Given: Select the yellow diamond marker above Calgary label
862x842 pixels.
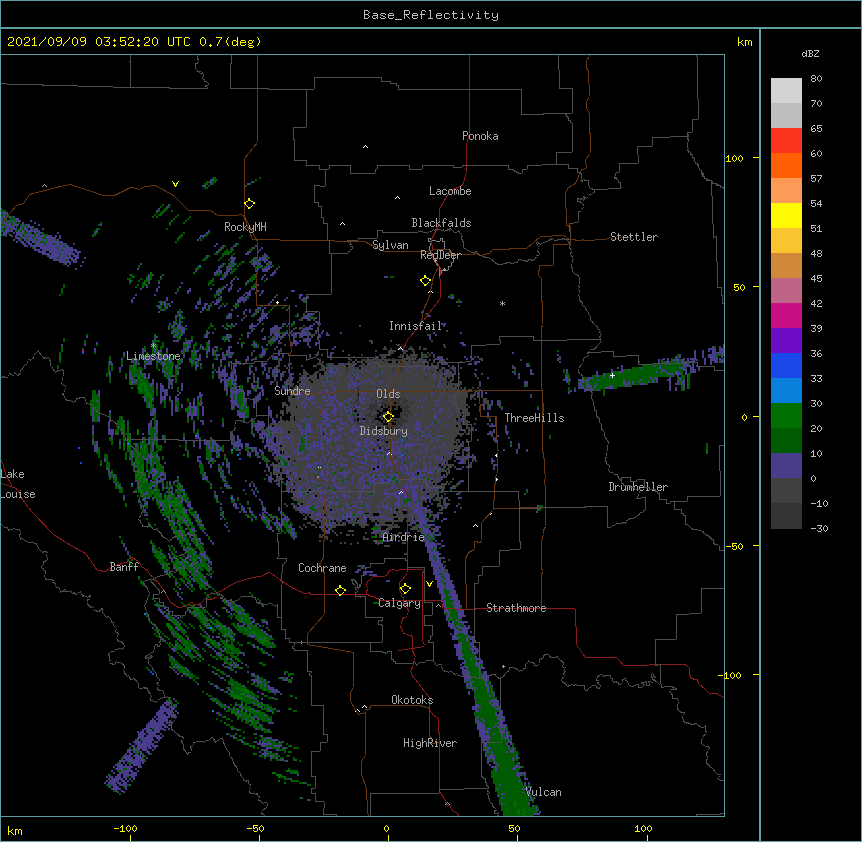Looking at the screenshot, I should tap(405, 589).
